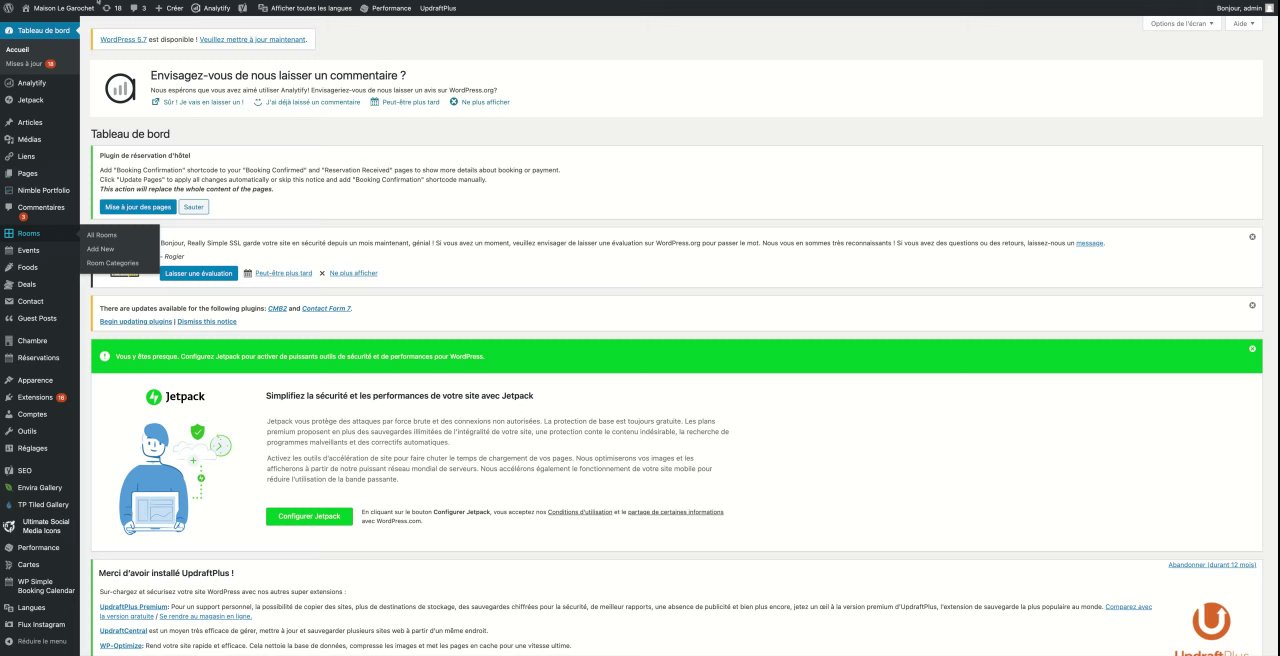The height and width of the screenshot is (656, 1280).
Task: Open the comments bubble icon showing 3
Action: [138, 7]
